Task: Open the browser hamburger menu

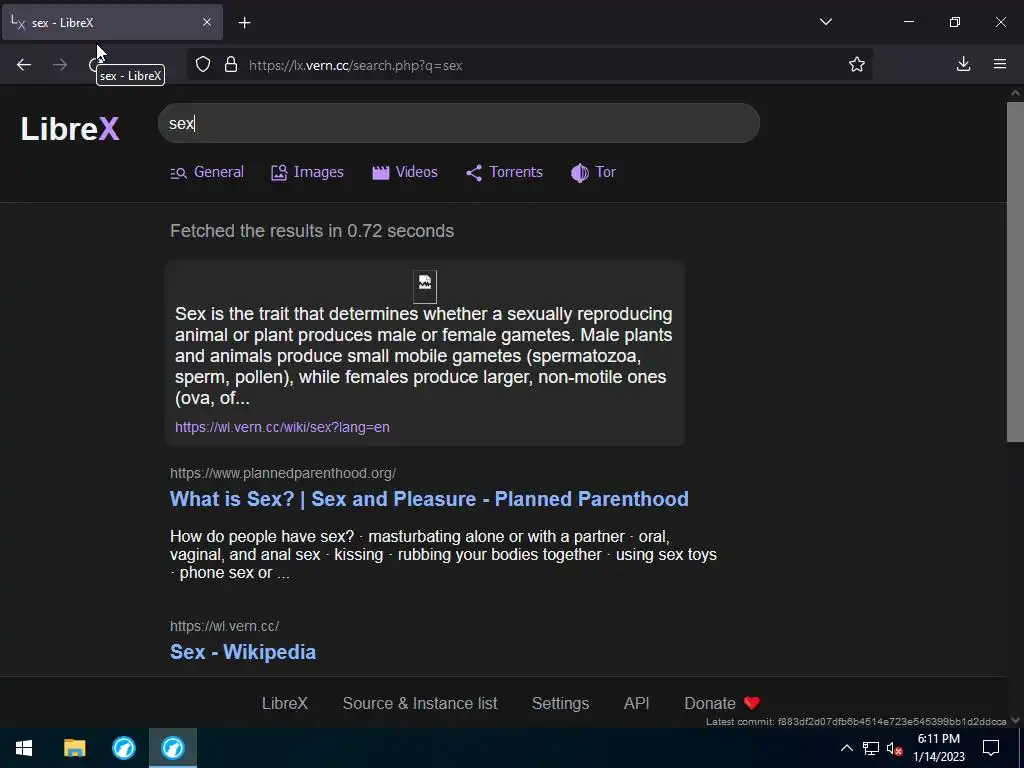Action: click(x=1000, y=64)
